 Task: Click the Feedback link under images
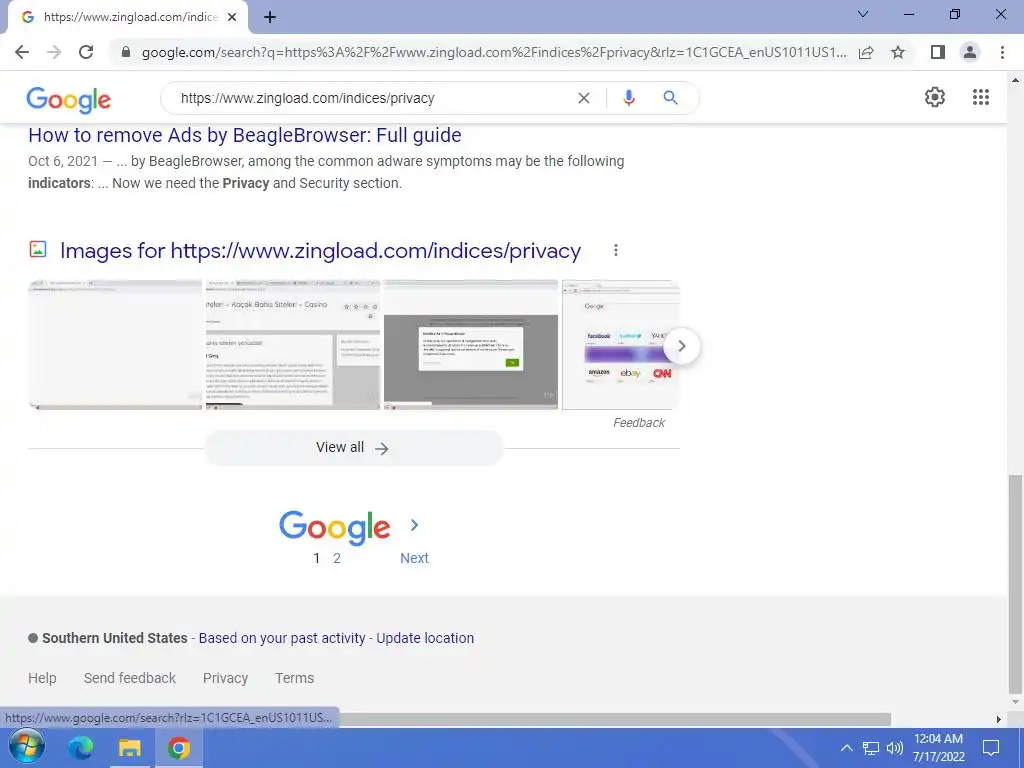click(639, 423)
